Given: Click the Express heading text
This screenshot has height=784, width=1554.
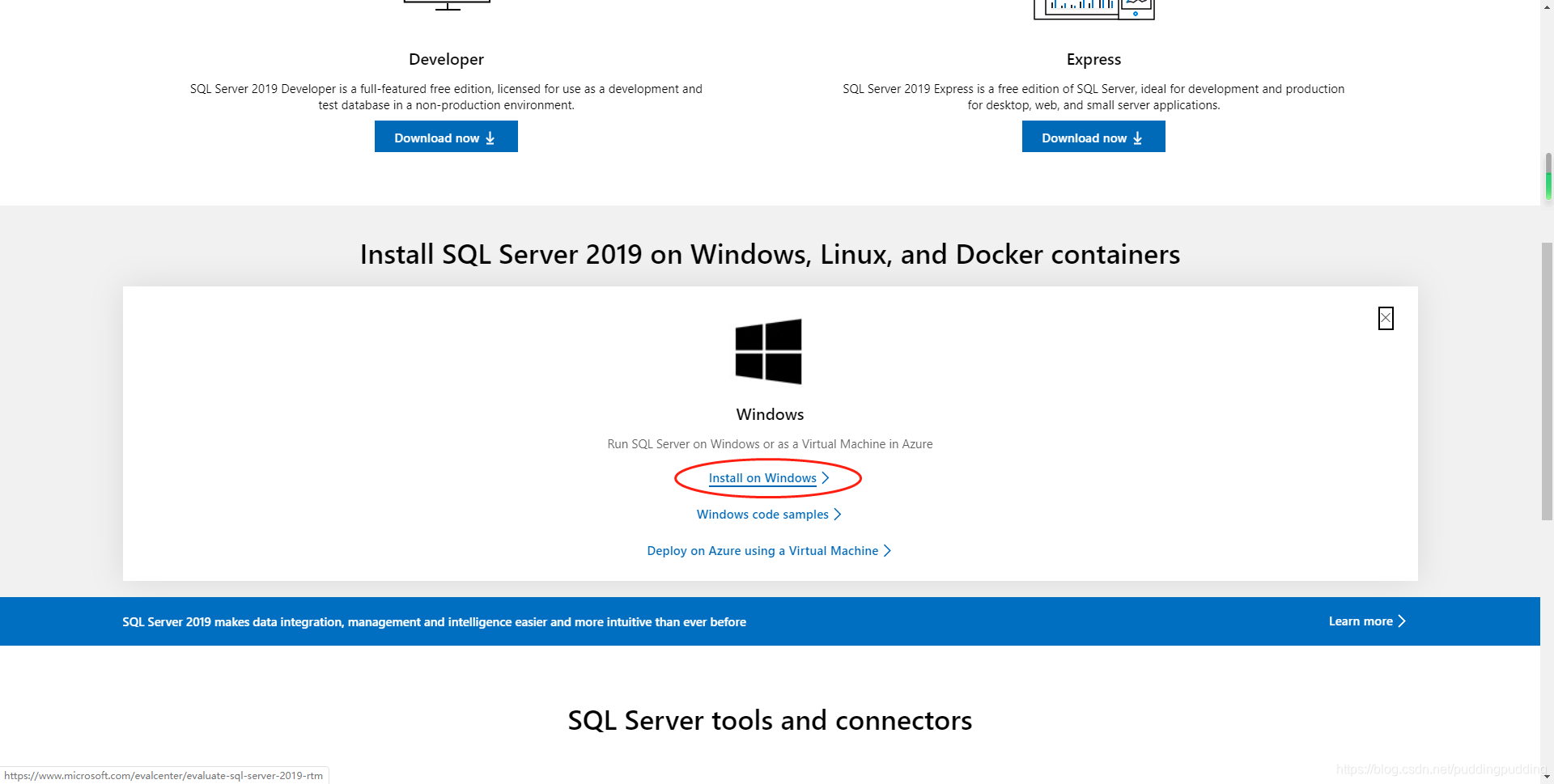Looking at the screenshot, I should click(x=1093, y=59).
